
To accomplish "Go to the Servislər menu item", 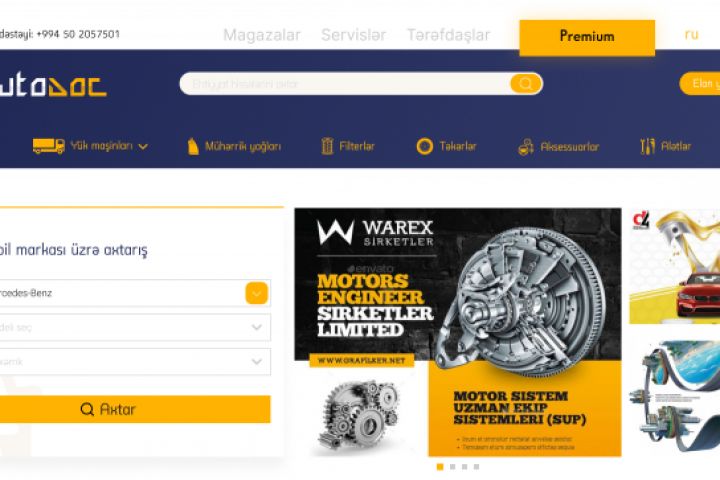I will (354, 35).
